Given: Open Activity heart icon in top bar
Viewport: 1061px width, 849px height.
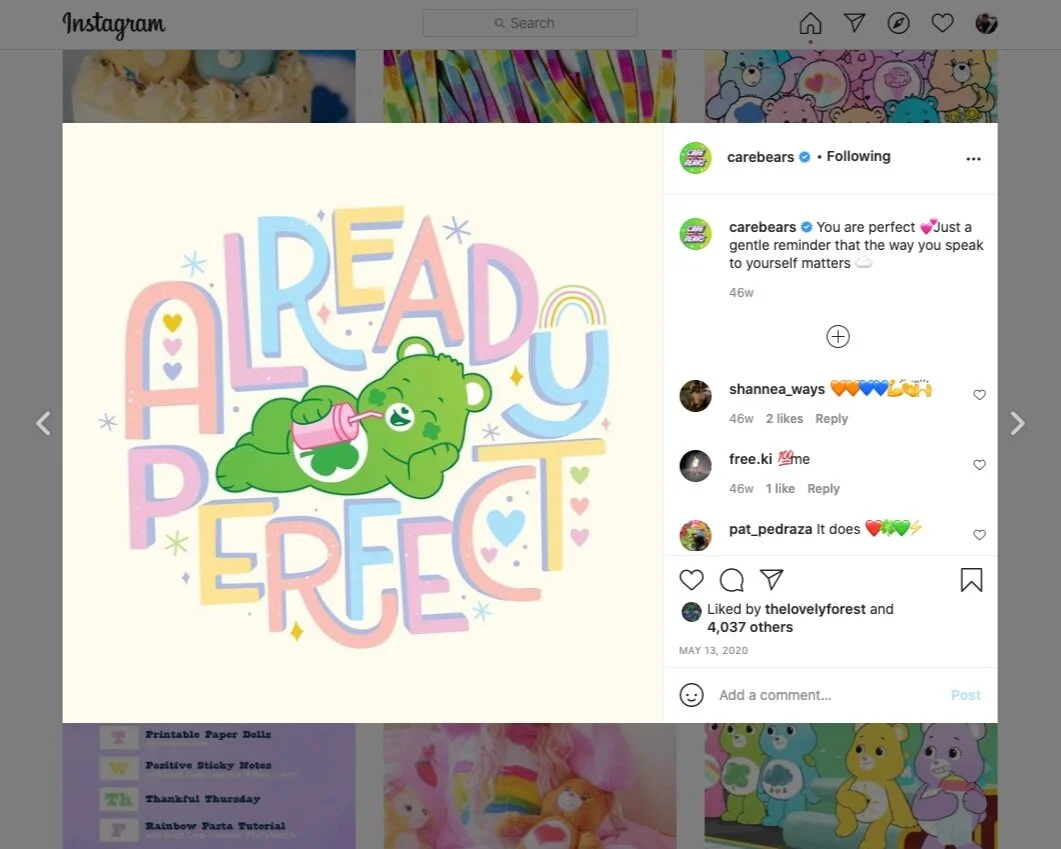Looking at the screenshot, I should click(942, 24).
